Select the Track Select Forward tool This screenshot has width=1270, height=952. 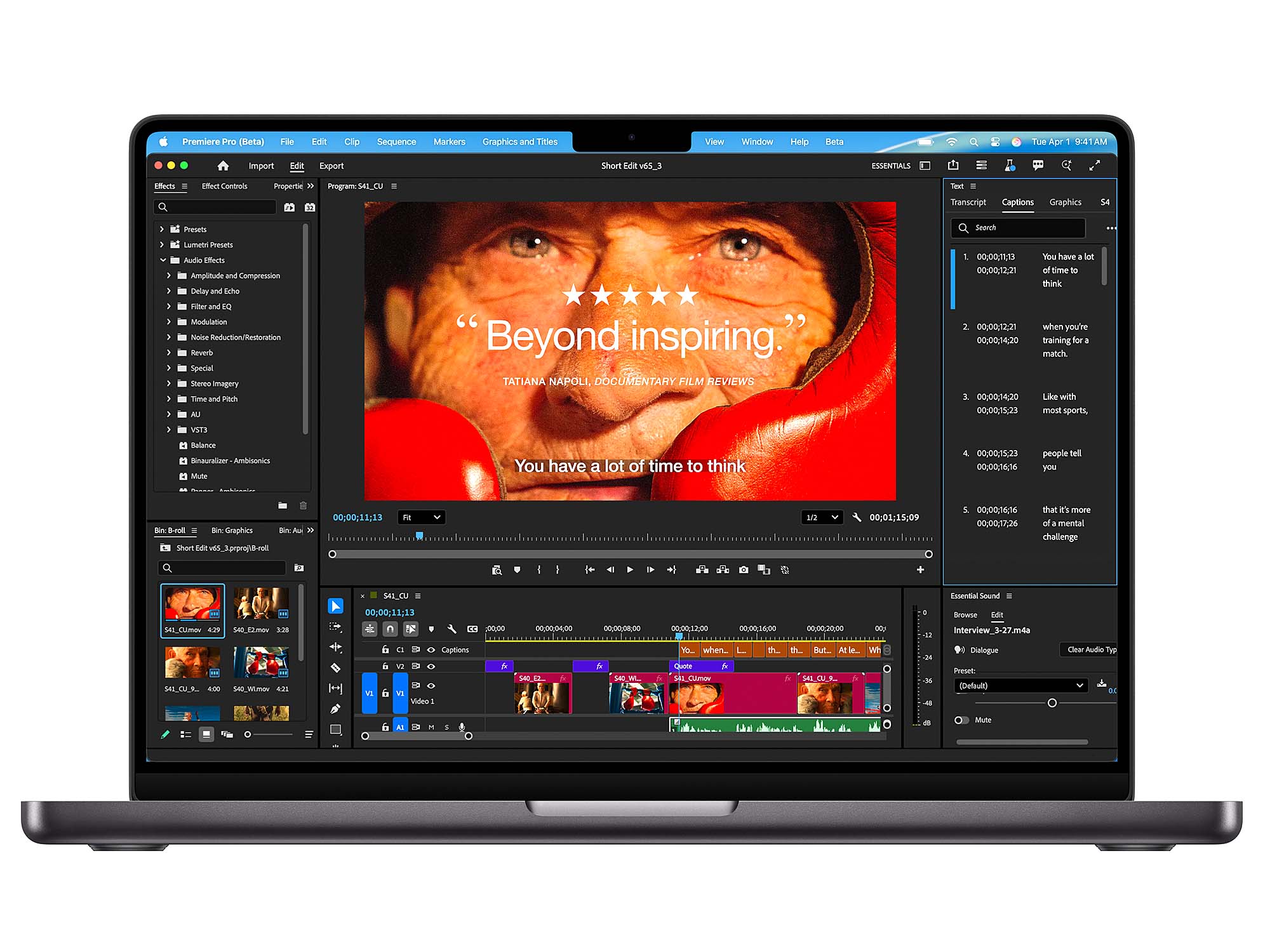[x=335, y=626]
